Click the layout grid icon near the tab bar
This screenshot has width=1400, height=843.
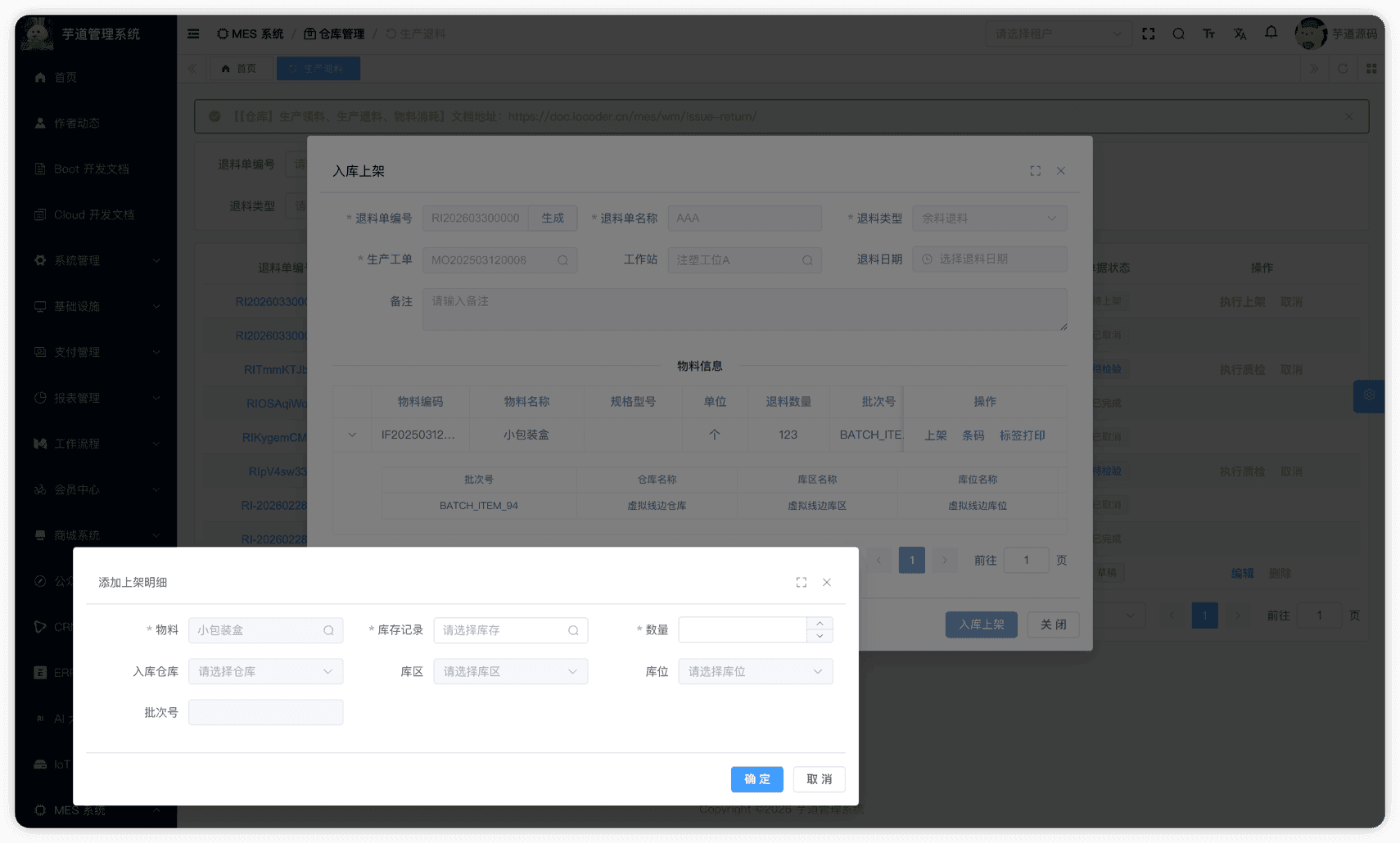[x=1371, y=68]
